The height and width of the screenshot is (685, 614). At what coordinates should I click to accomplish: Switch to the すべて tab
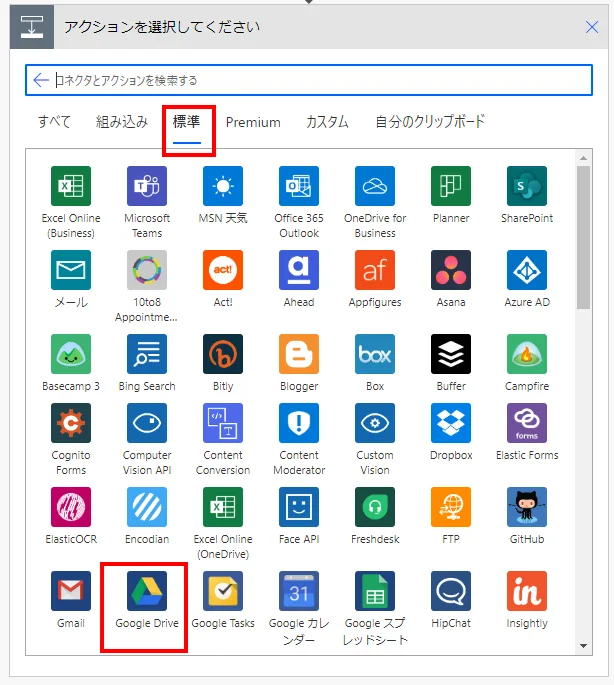tap(54, 122)
